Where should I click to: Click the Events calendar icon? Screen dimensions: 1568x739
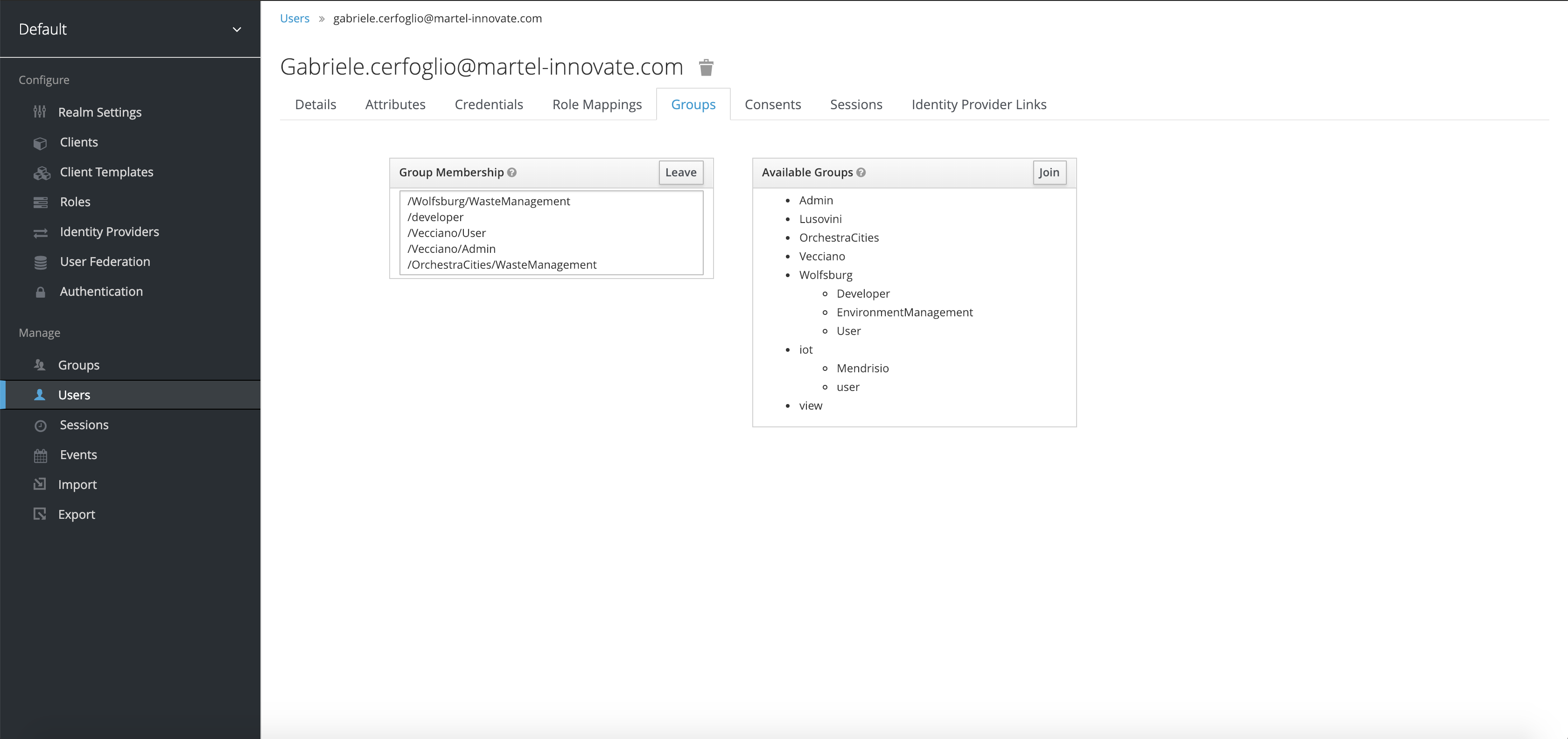(40, 455)
